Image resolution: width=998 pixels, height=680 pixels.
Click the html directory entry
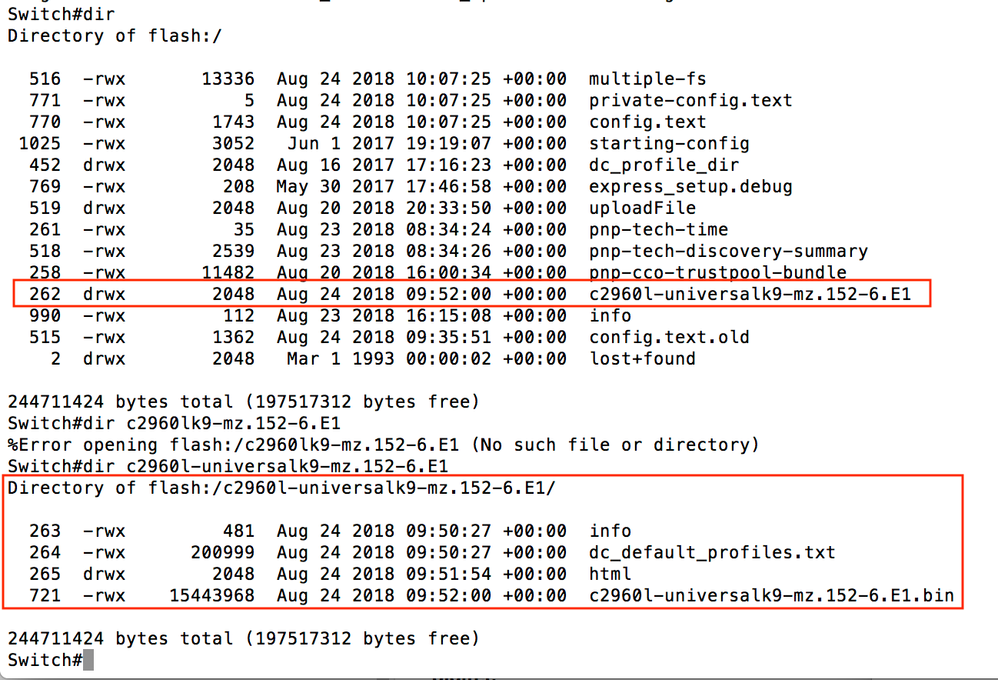(610, 574)
